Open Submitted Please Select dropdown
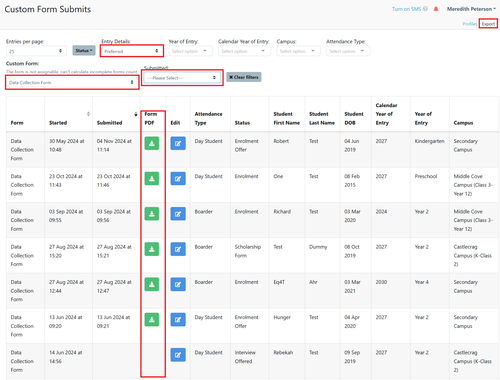The height and width of the screenshot is (380, 500). (x=182, y=78)
